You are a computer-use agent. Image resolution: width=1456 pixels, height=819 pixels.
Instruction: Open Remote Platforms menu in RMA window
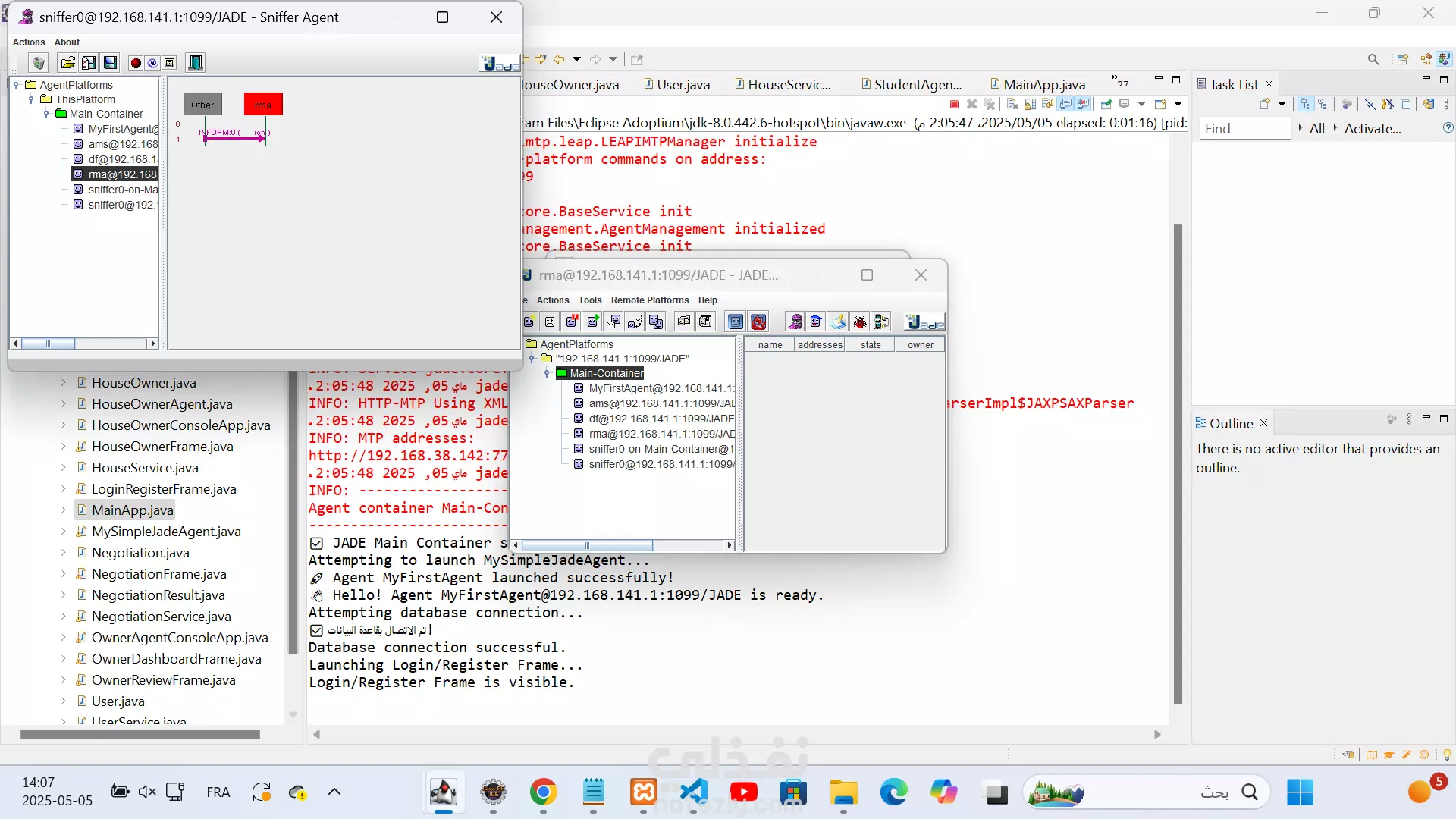click(650, 300)
